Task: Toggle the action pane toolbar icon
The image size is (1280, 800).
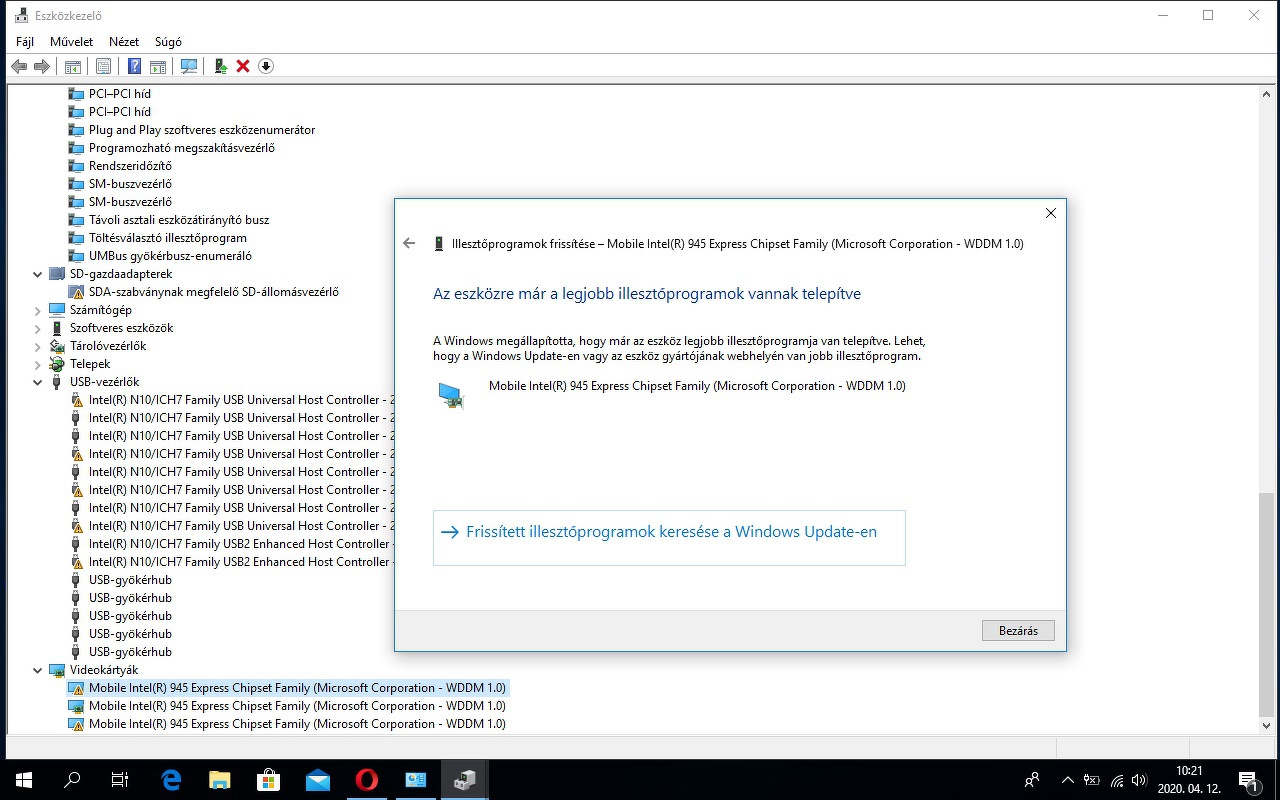Action: pyautogui.click(x=157, y=66)
